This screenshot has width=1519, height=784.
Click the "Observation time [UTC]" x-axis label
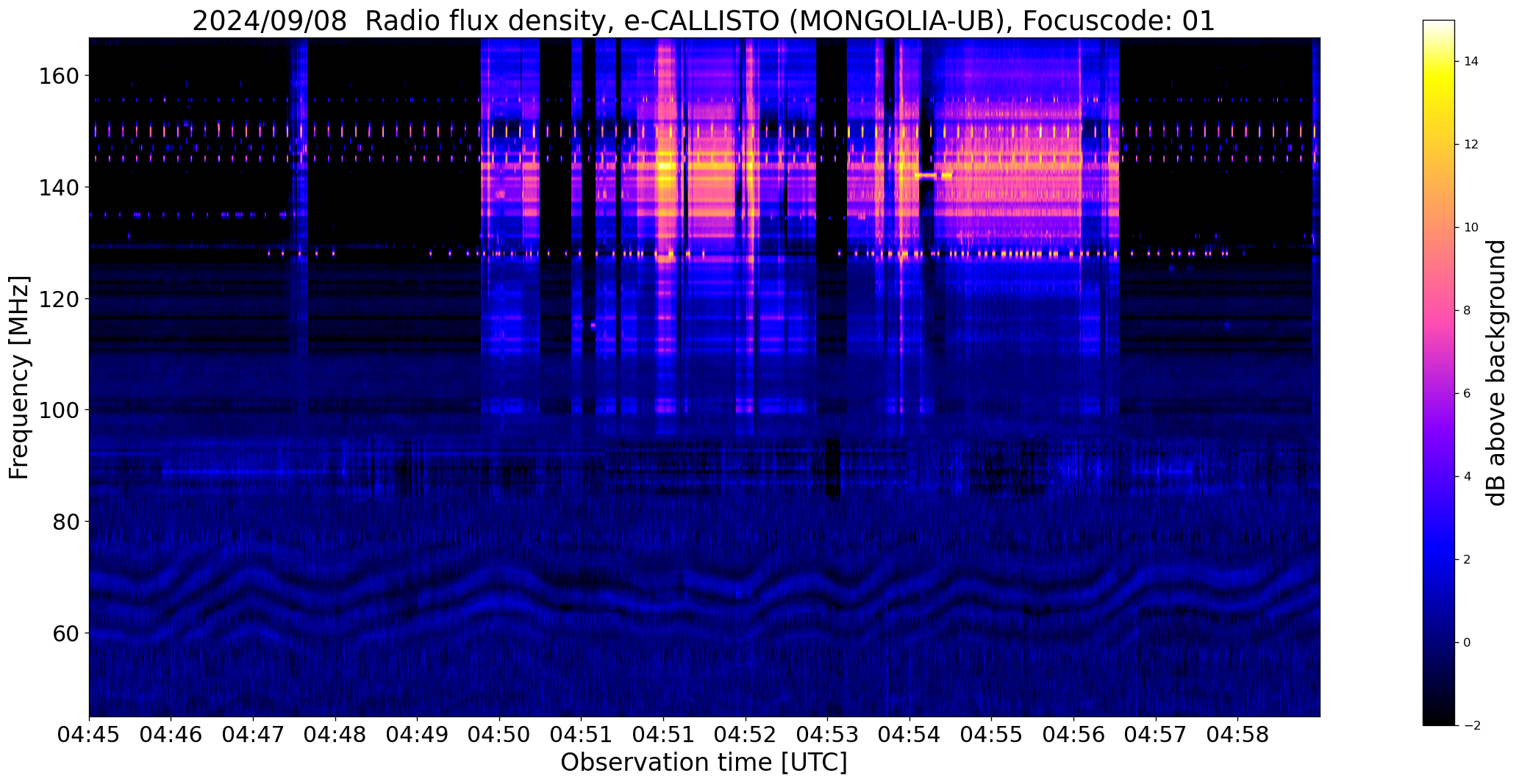click(704, 762)
